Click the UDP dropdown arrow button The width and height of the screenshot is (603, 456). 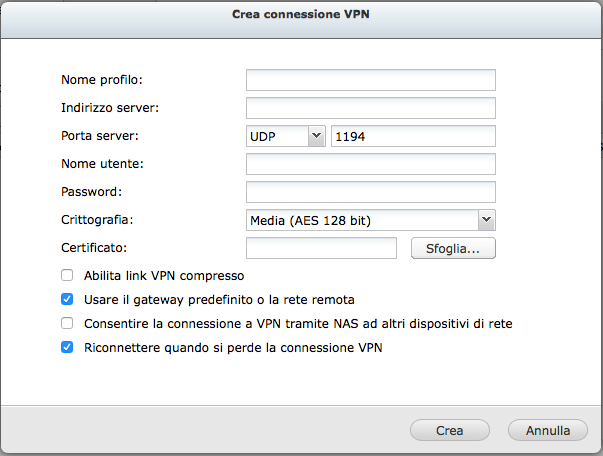coord(316,136)
